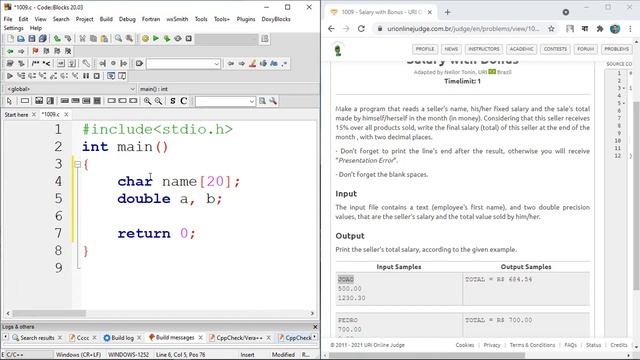
Task: Open Find with the magnifier icon
Action: [x=118, y=38]
